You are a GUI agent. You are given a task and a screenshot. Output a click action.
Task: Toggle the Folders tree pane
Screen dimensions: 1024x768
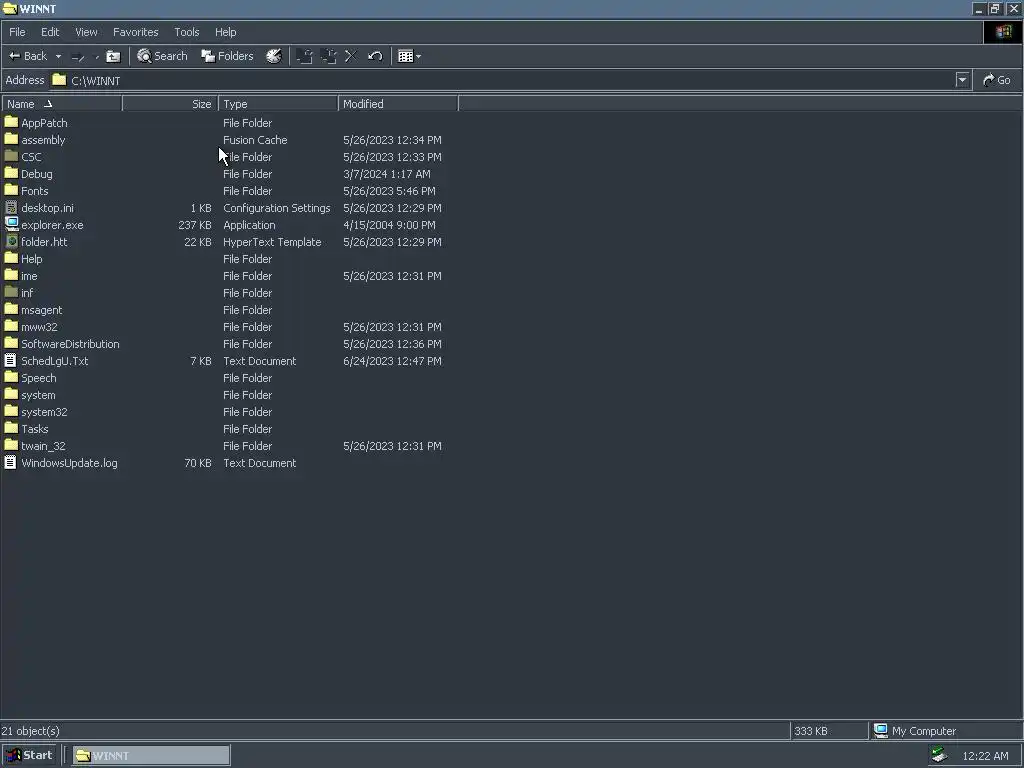point(227,56)
